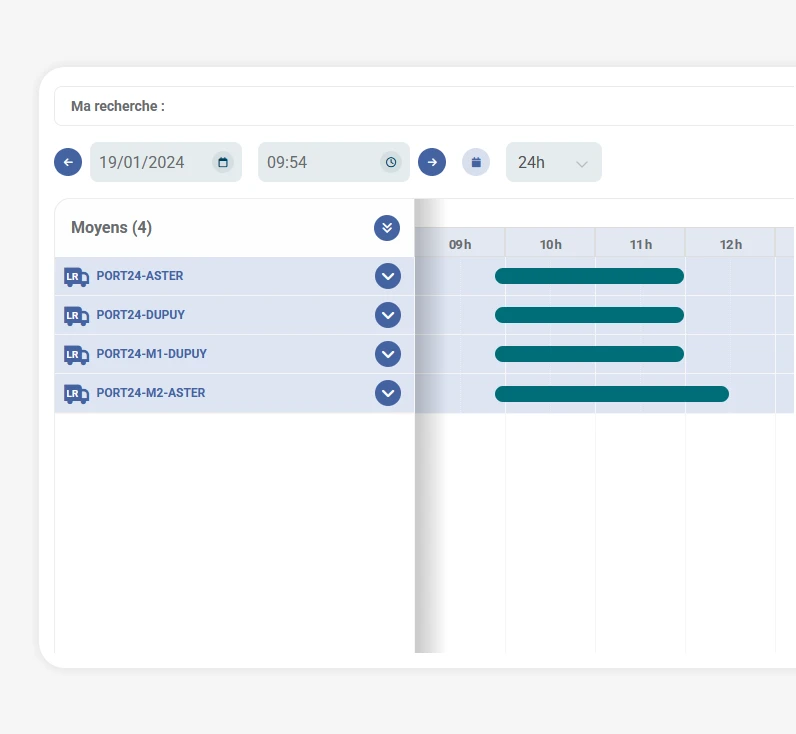Image resolution: width=796 pixels, height=734 pixels.
Task: Click the truck icon for PORT24-DUPUY
Action: 77,316
